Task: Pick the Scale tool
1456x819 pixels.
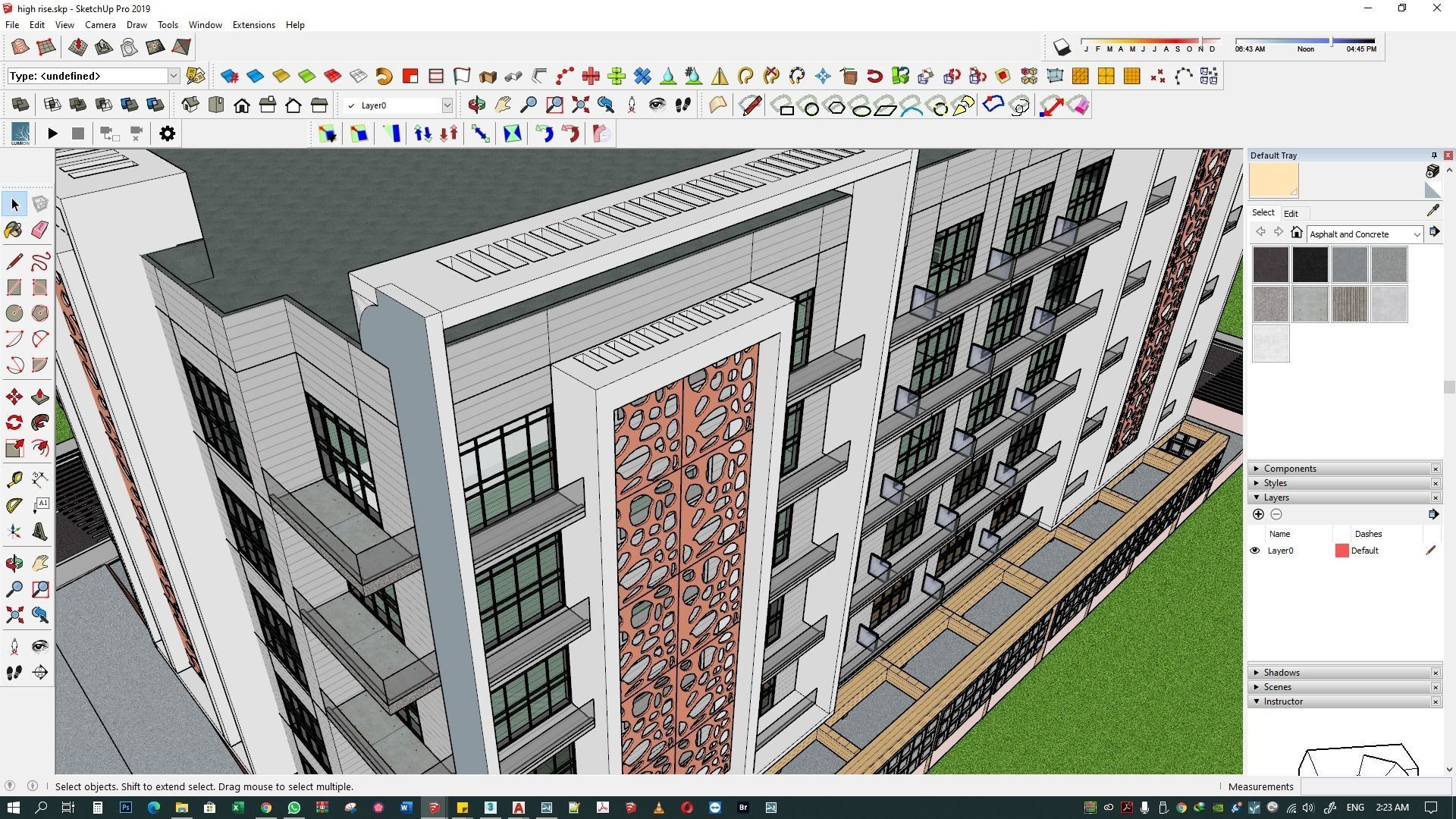Action: tap(14, 448)
